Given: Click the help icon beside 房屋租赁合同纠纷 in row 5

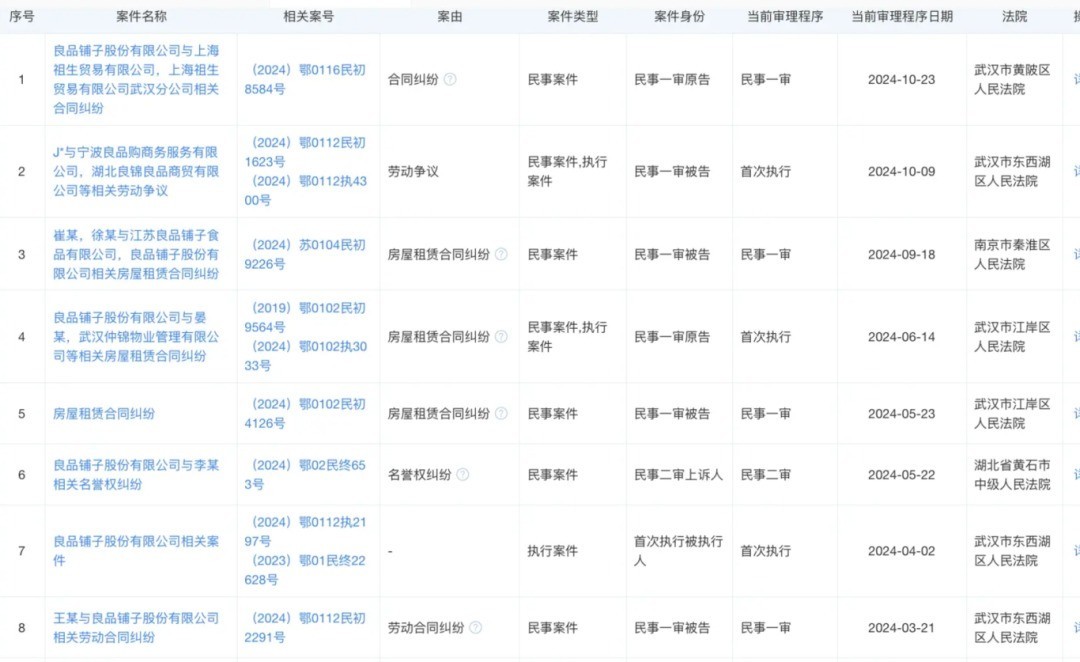Looking at the screenshot, I should point(501,413).
